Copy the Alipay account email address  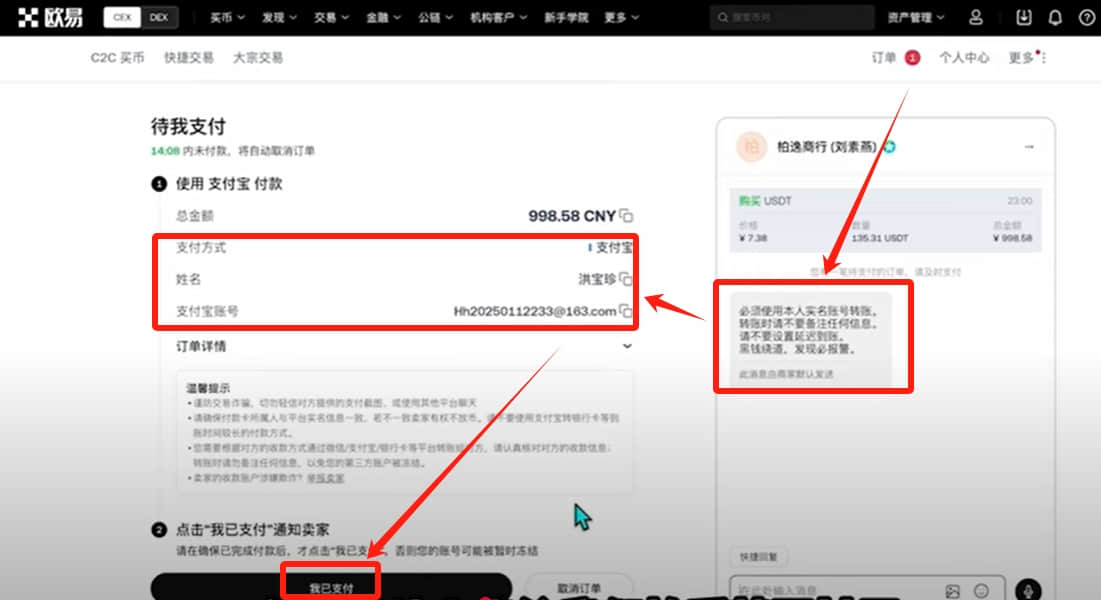click(x=625, y=311)
